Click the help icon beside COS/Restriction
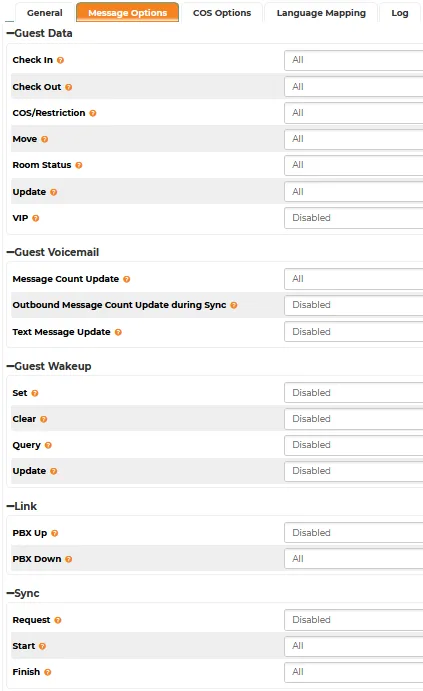The image size is (423, 691). click(x=93, y=113)
